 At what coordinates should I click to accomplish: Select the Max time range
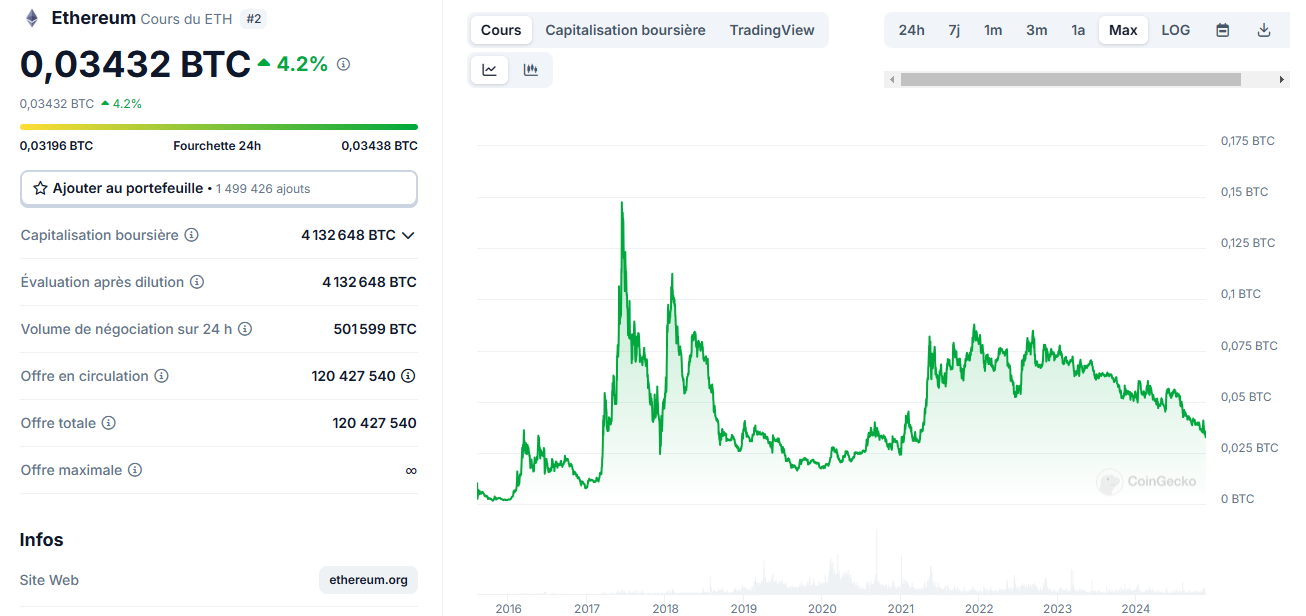click(x=1123, y=30)
